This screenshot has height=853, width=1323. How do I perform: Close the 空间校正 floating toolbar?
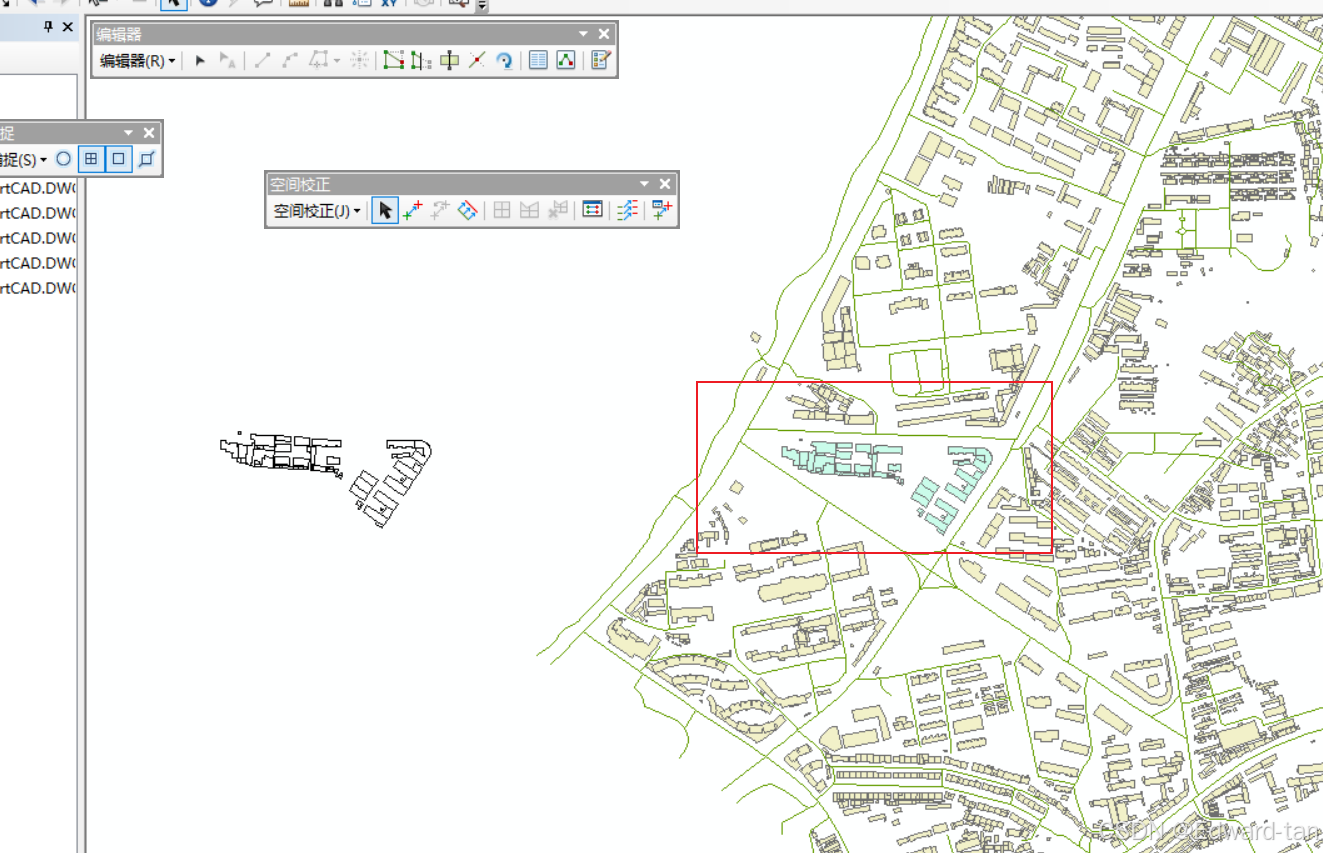665,184
